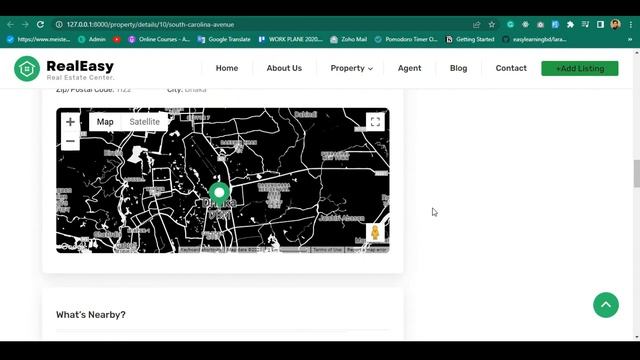Open the Contact menu item
The image size is (640, 360).
(x=511, y=68)
